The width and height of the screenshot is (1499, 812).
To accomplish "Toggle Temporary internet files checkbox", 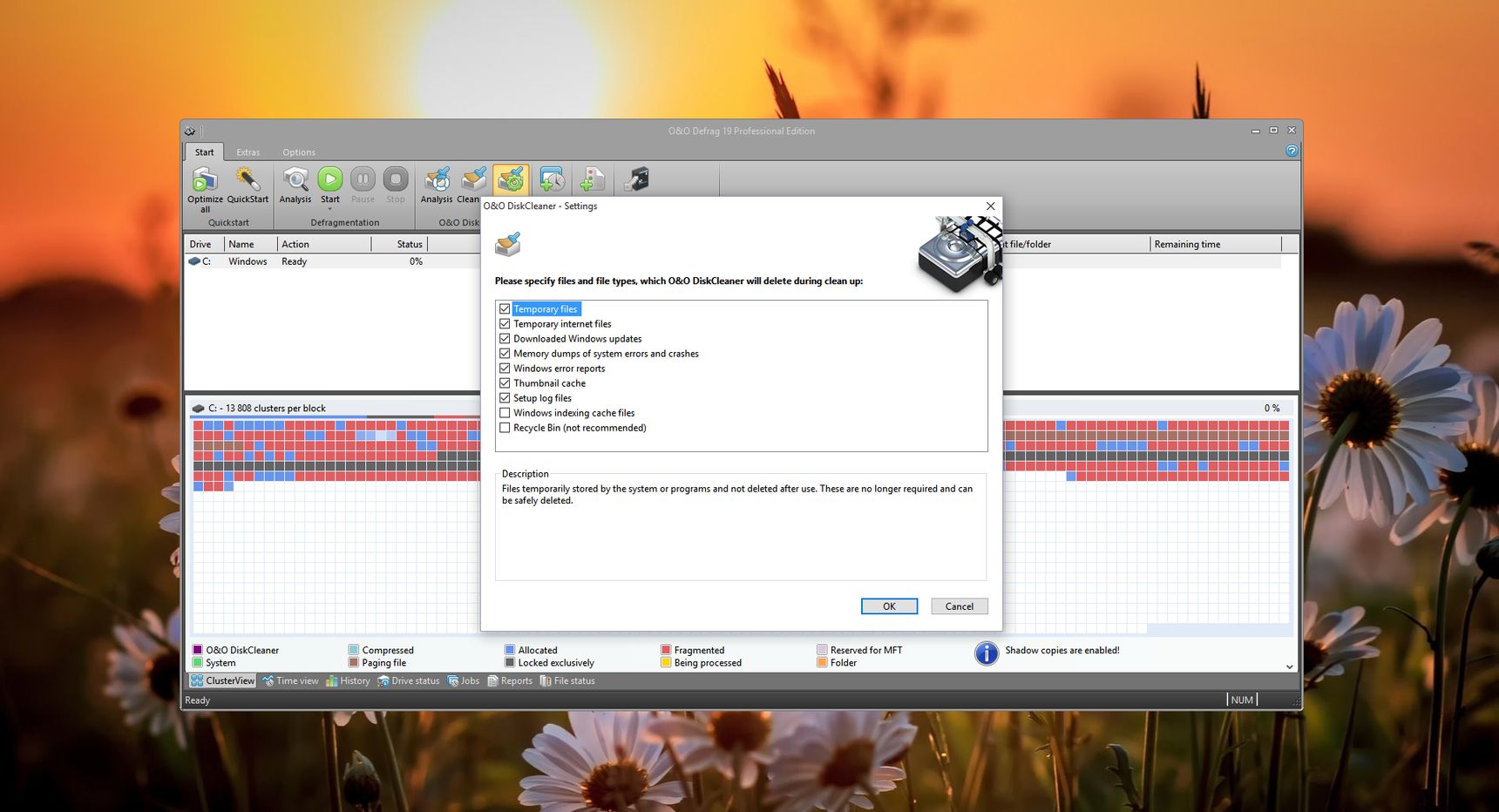I will (x=505, y=323).
